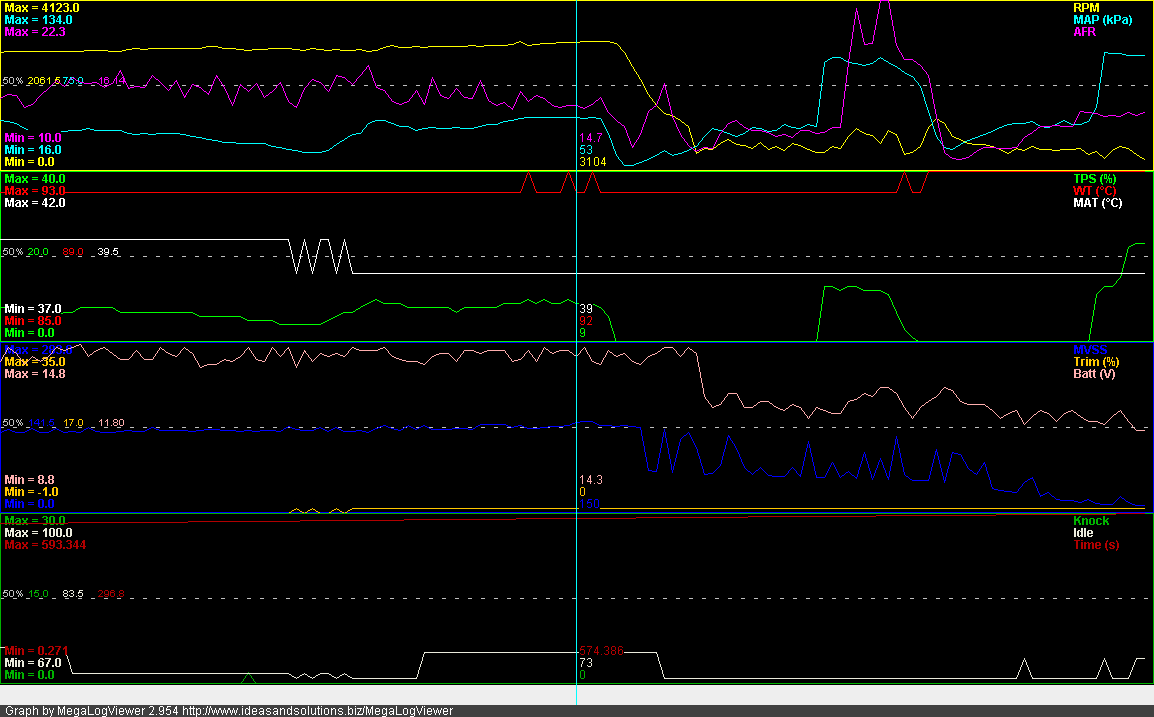Click the yellow RPM legend label

point(1086,8)
